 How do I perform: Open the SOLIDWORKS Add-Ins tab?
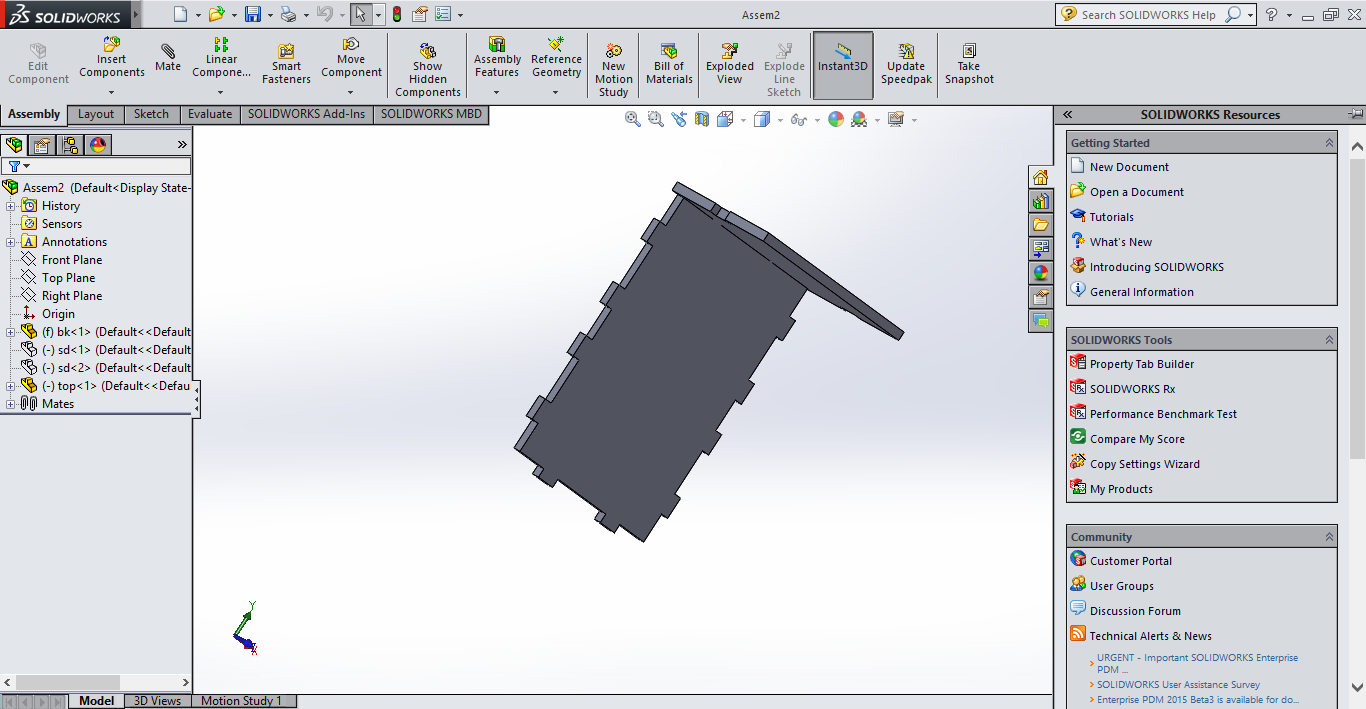coord(307,114)
